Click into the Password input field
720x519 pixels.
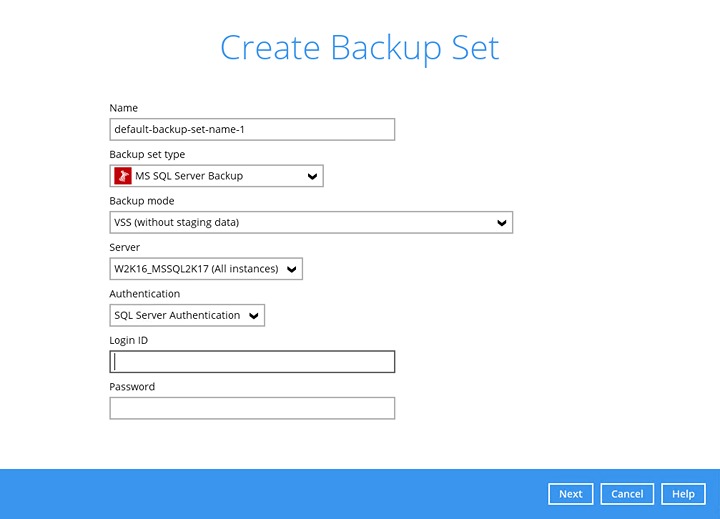tap(252, 408)
